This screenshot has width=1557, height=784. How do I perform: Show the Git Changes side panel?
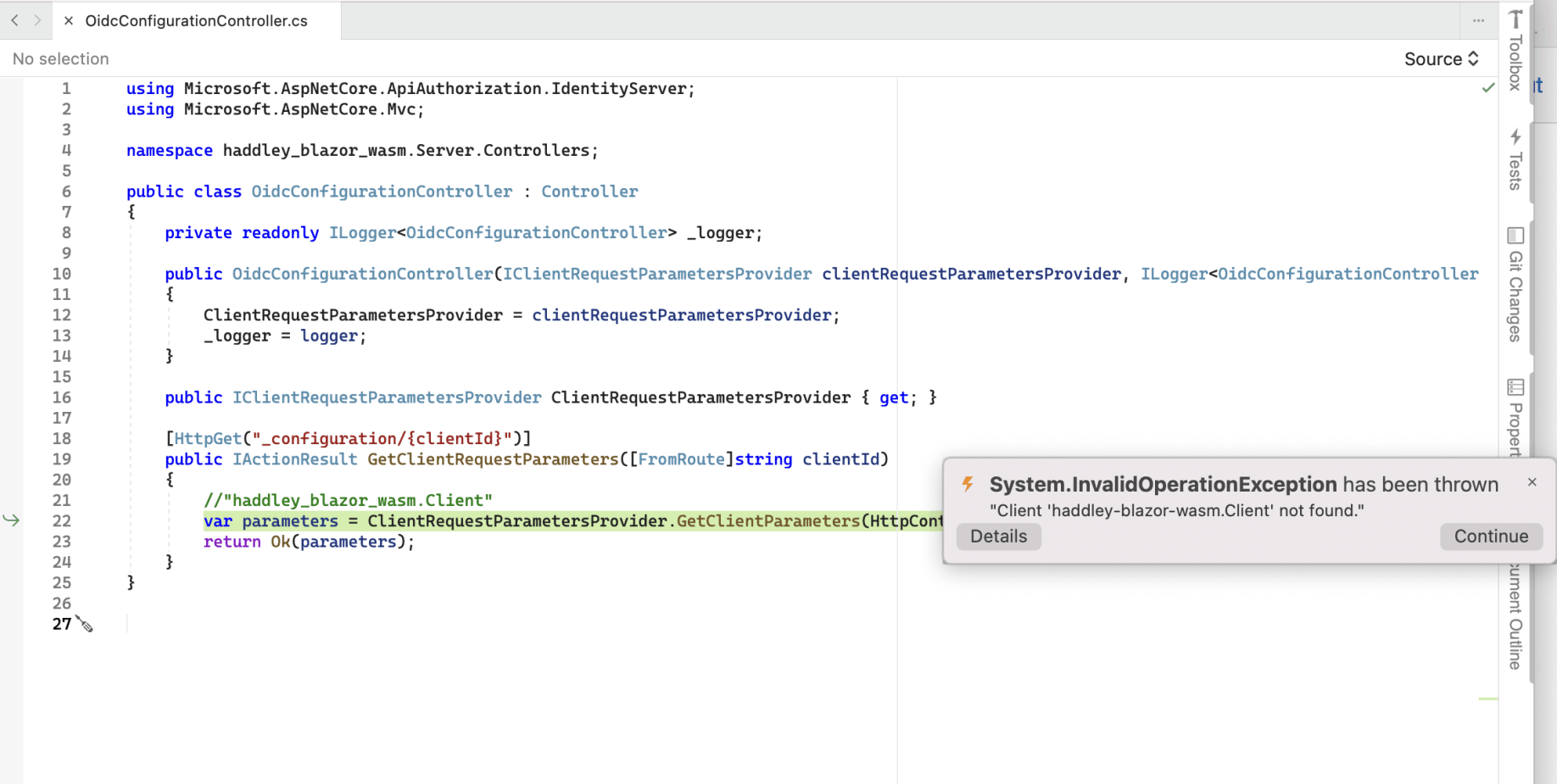coord(1515,285)
